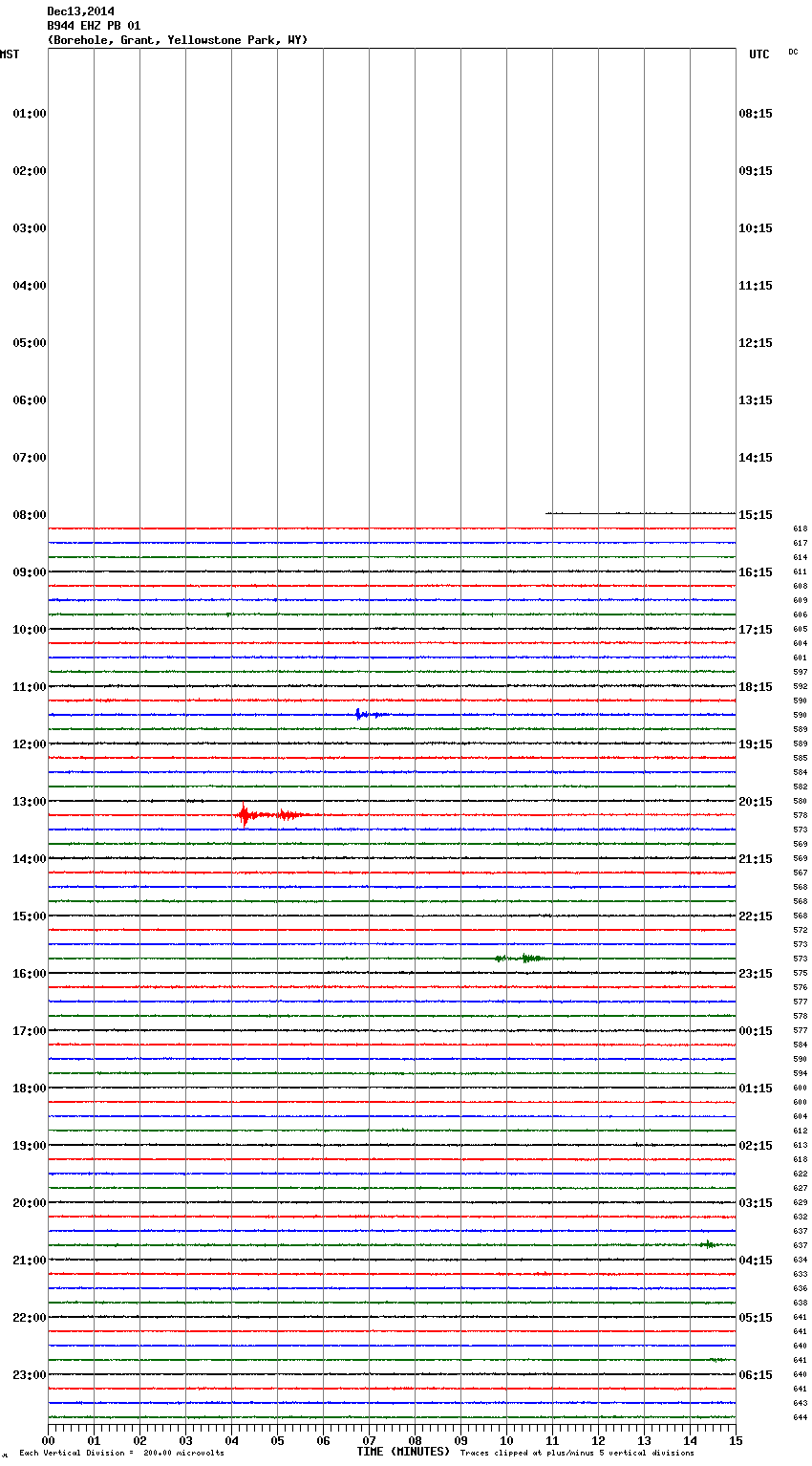The image size is (812, 1466).
Task: Click minute '00' on the bottom axis
Action: [48, 1441]
